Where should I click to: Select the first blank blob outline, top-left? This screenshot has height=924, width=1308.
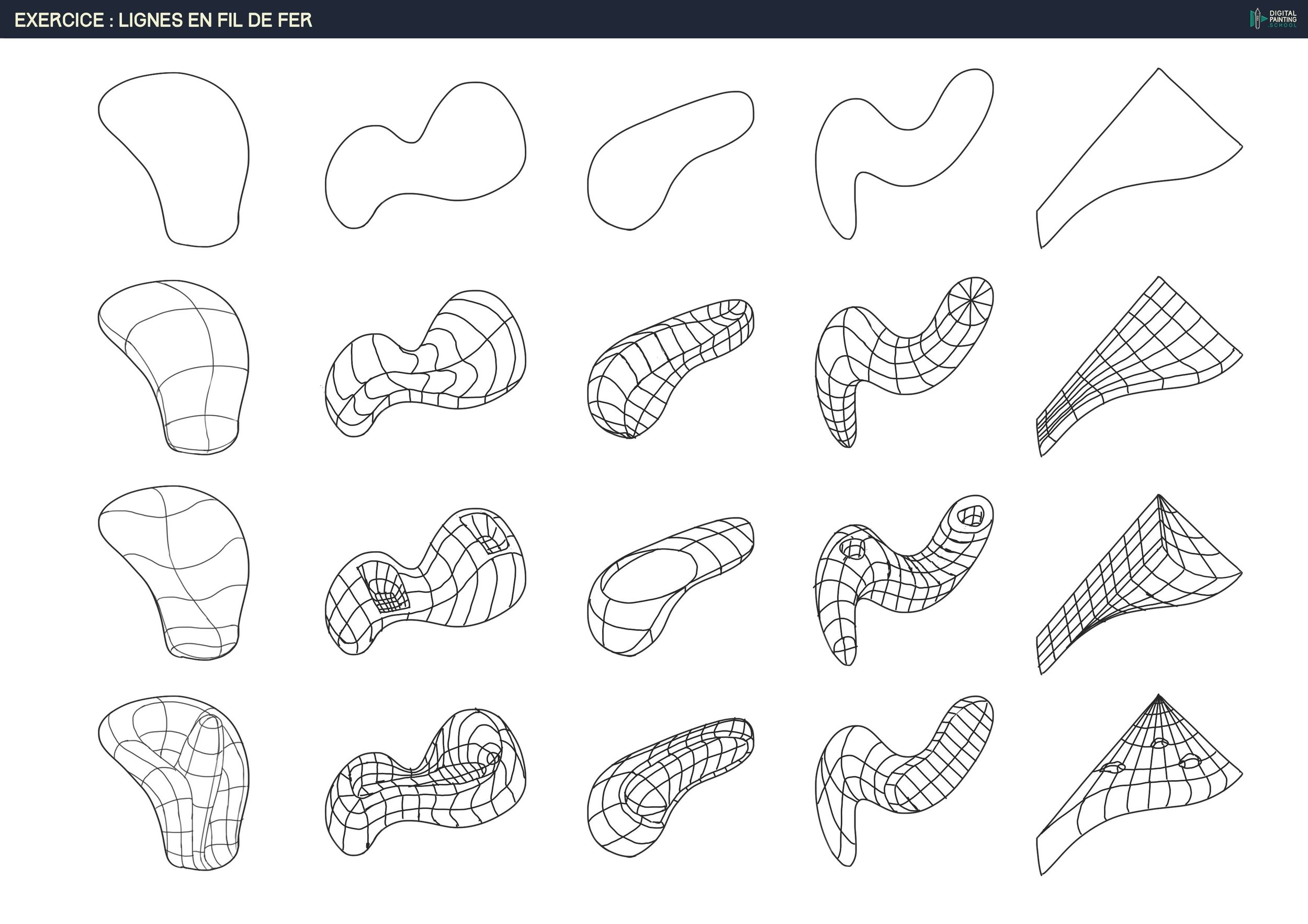[x=177, y=154]
